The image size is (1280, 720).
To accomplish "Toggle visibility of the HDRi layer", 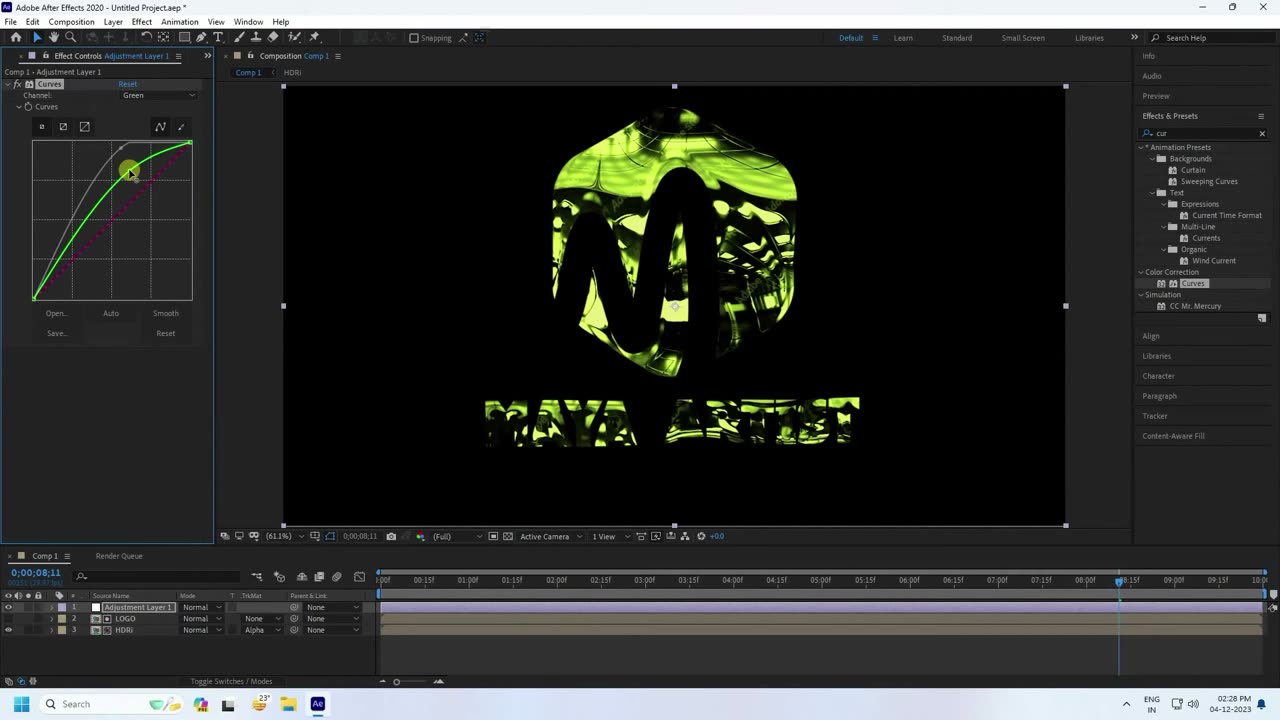I will point(9,630).
